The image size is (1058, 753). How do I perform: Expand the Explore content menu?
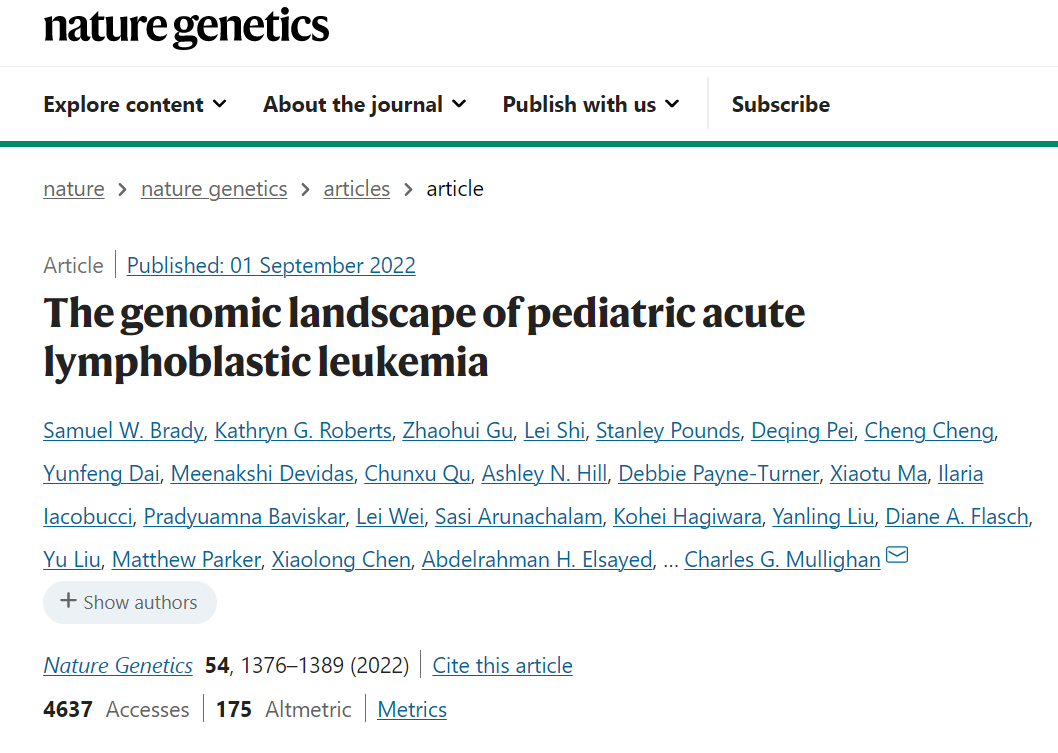click(135, 105)
